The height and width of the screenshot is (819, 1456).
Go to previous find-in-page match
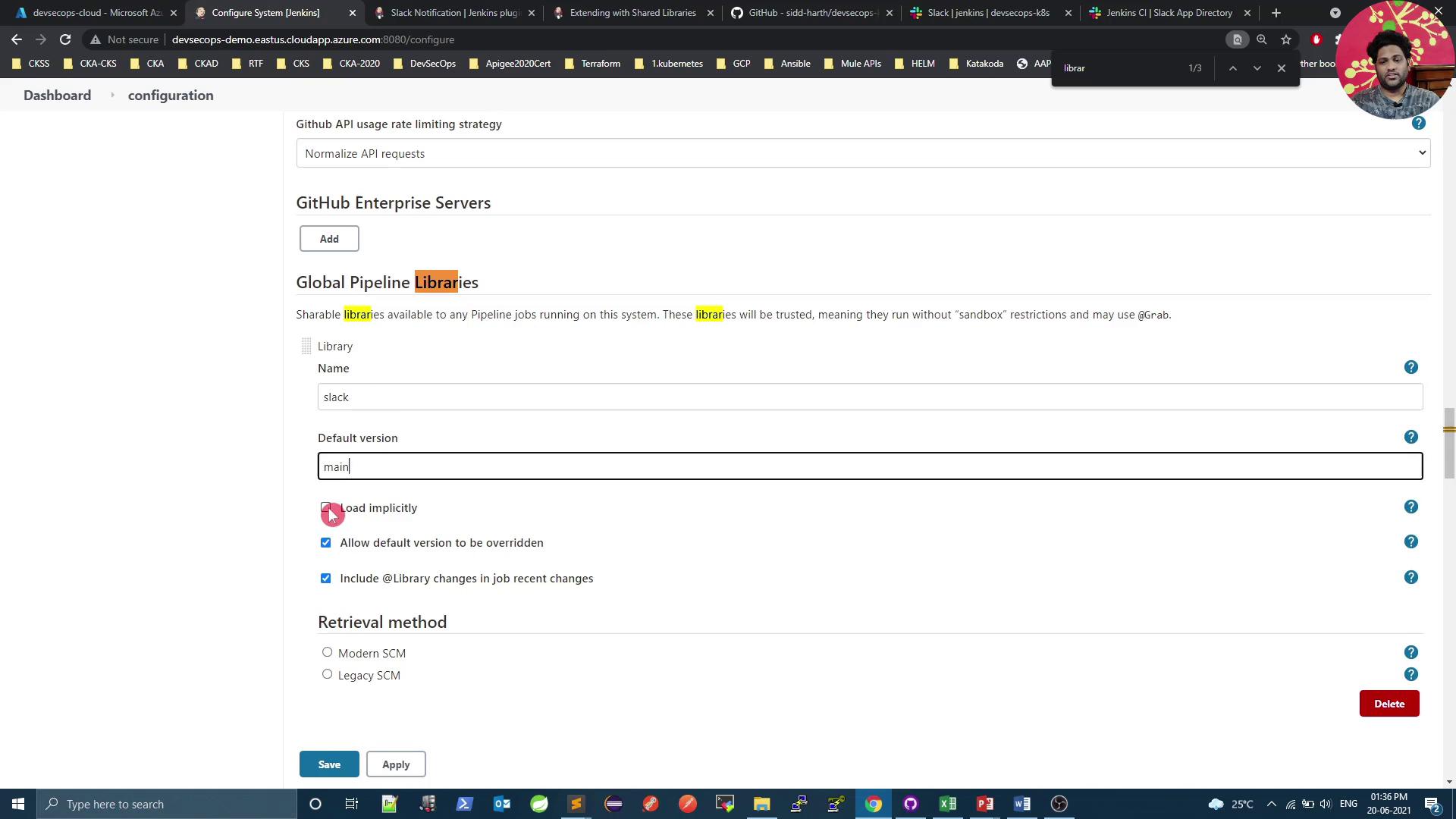tap(1233, 68)
